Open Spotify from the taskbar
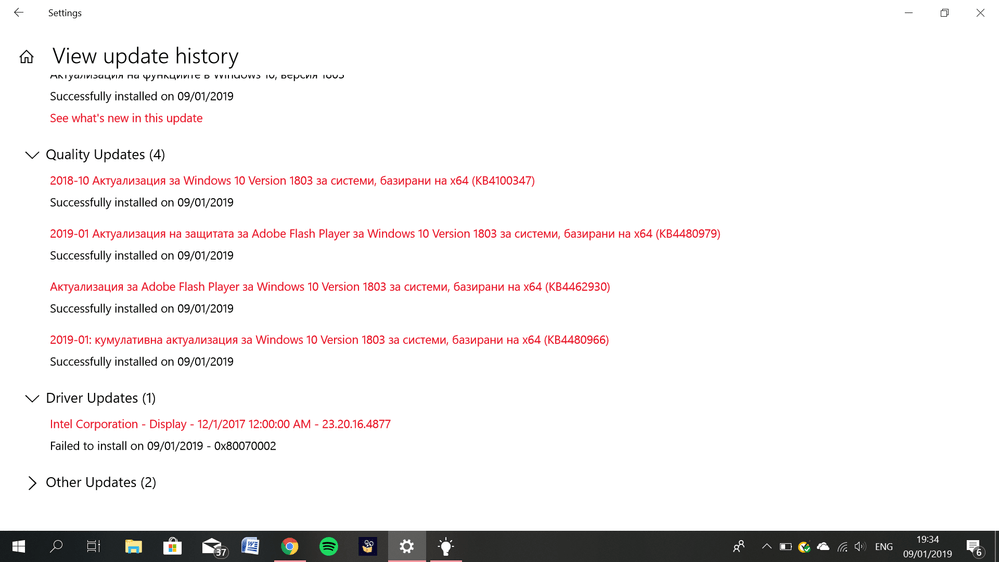Viewport: 999px width, 562px height. click(329, 547)
